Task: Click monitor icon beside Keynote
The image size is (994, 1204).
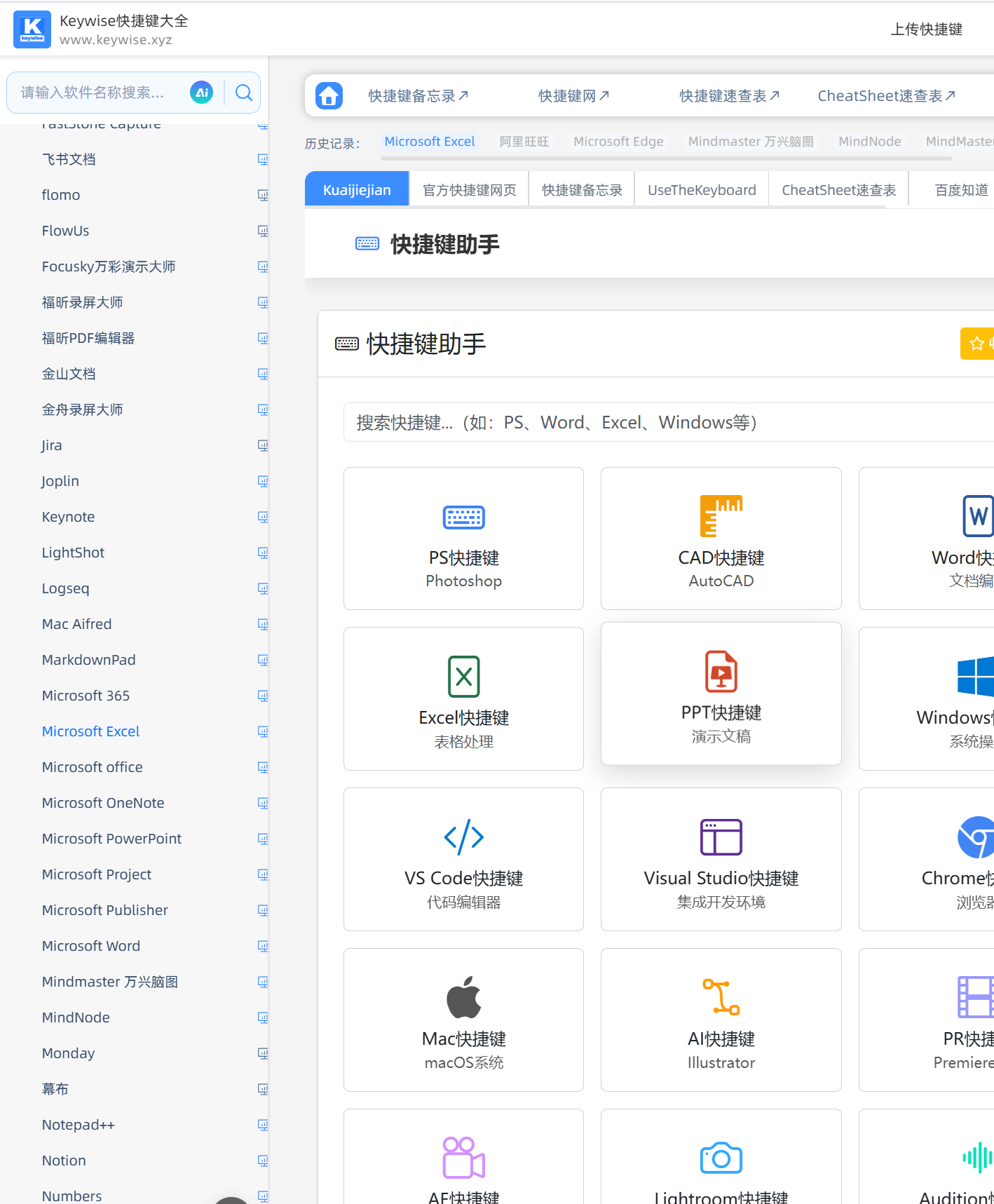Action: [x=263, y=517]
